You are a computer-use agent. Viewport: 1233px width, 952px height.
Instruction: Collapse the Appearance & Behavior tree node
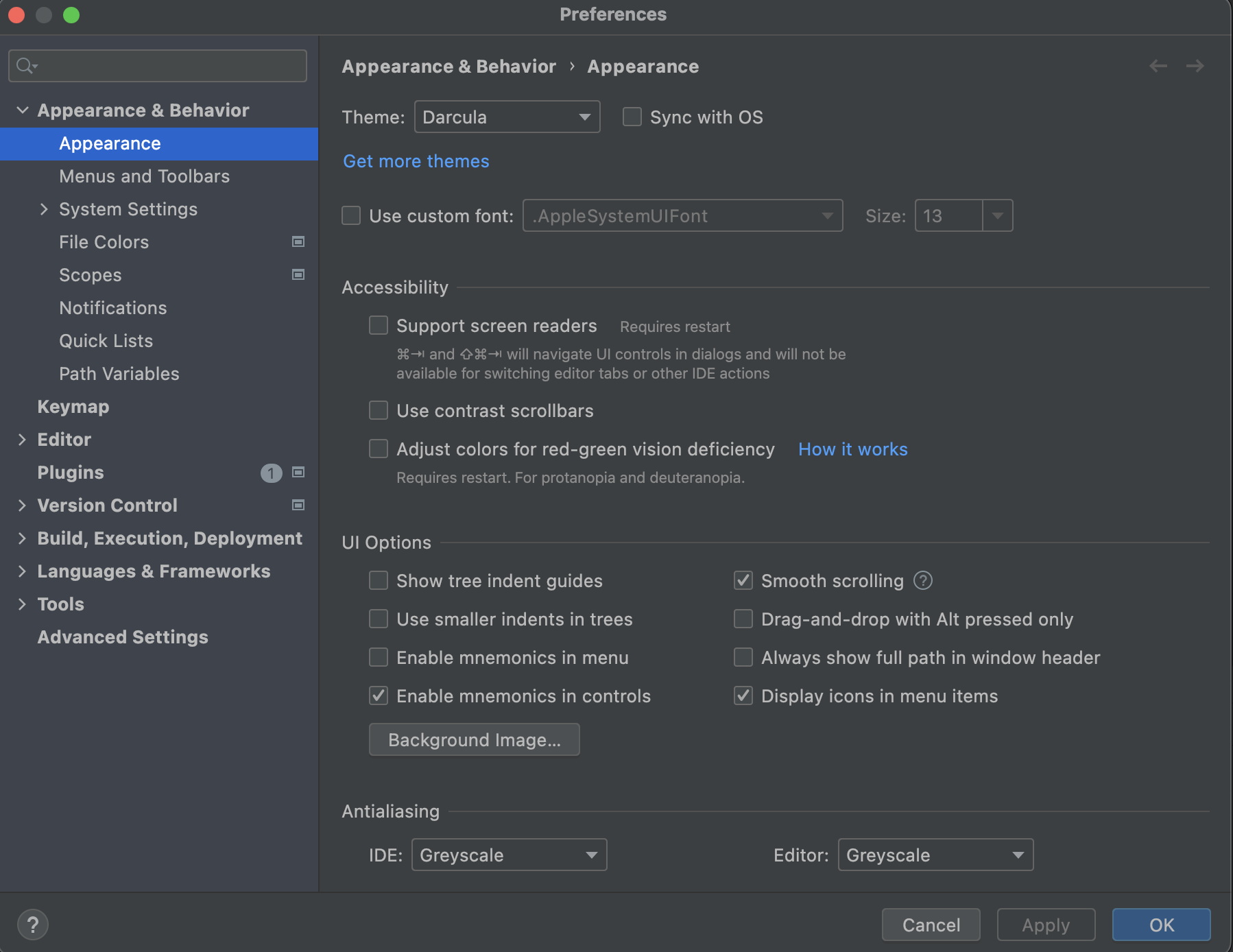tap(23, 110)
